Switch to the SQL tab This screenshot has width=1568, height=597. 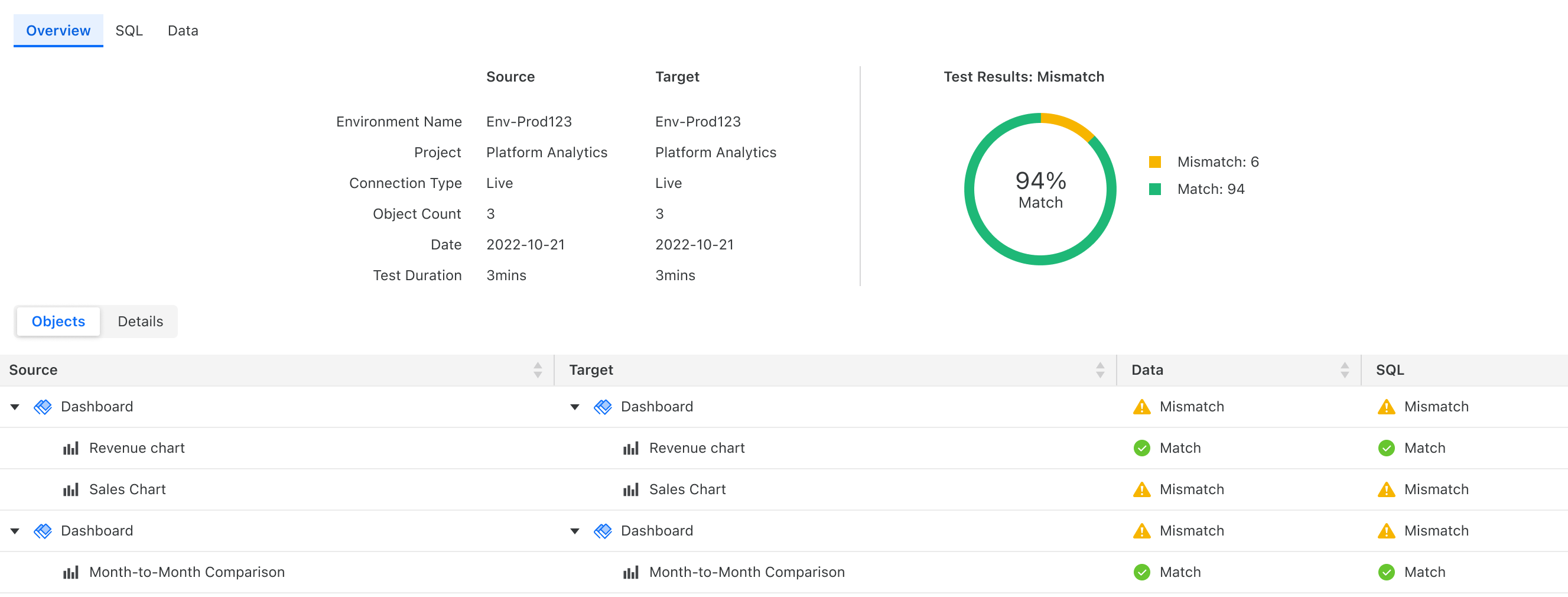click(129, 31)
